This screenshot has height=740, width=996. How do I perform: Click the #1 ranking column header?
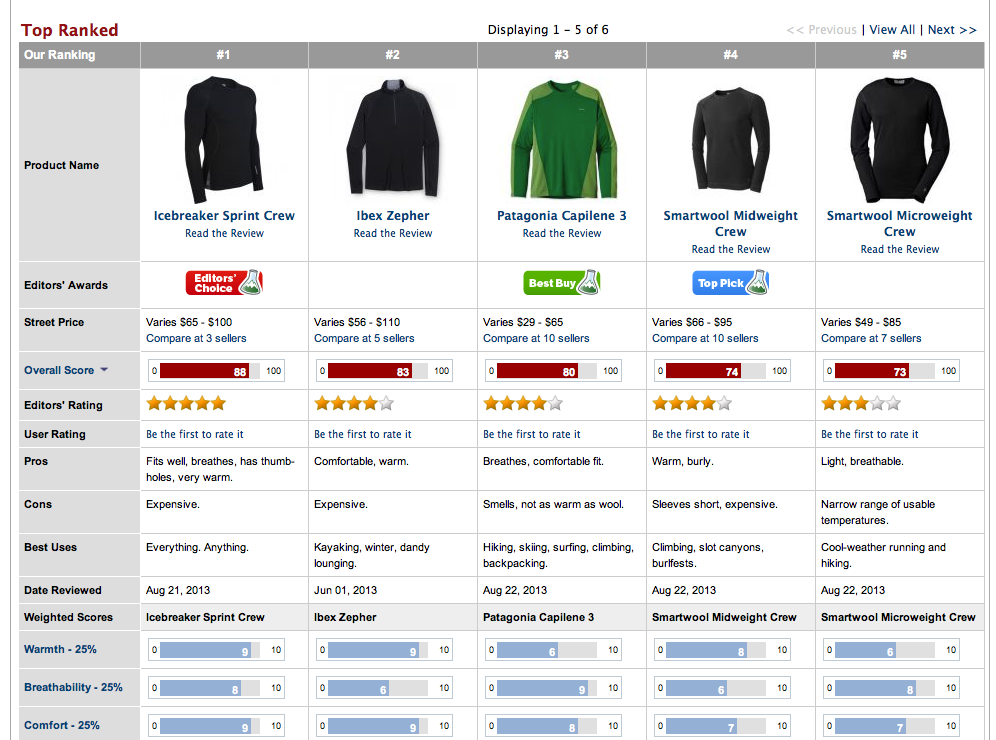pos(224,55)
